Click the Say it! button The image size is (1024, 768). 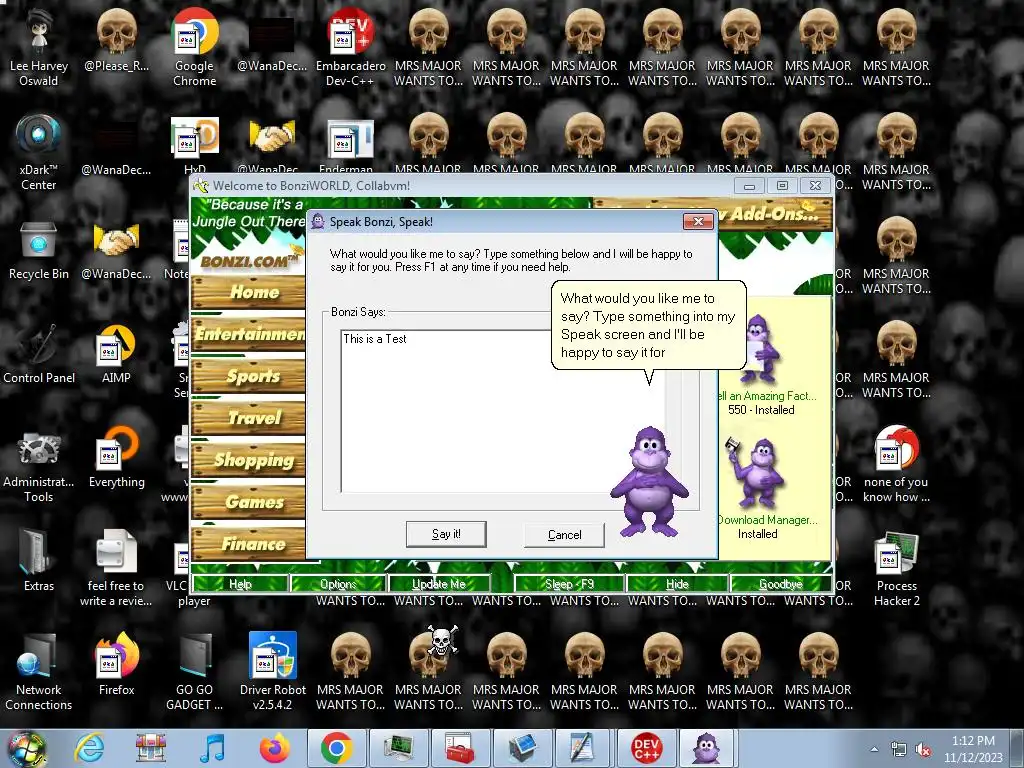pos(446,534)
